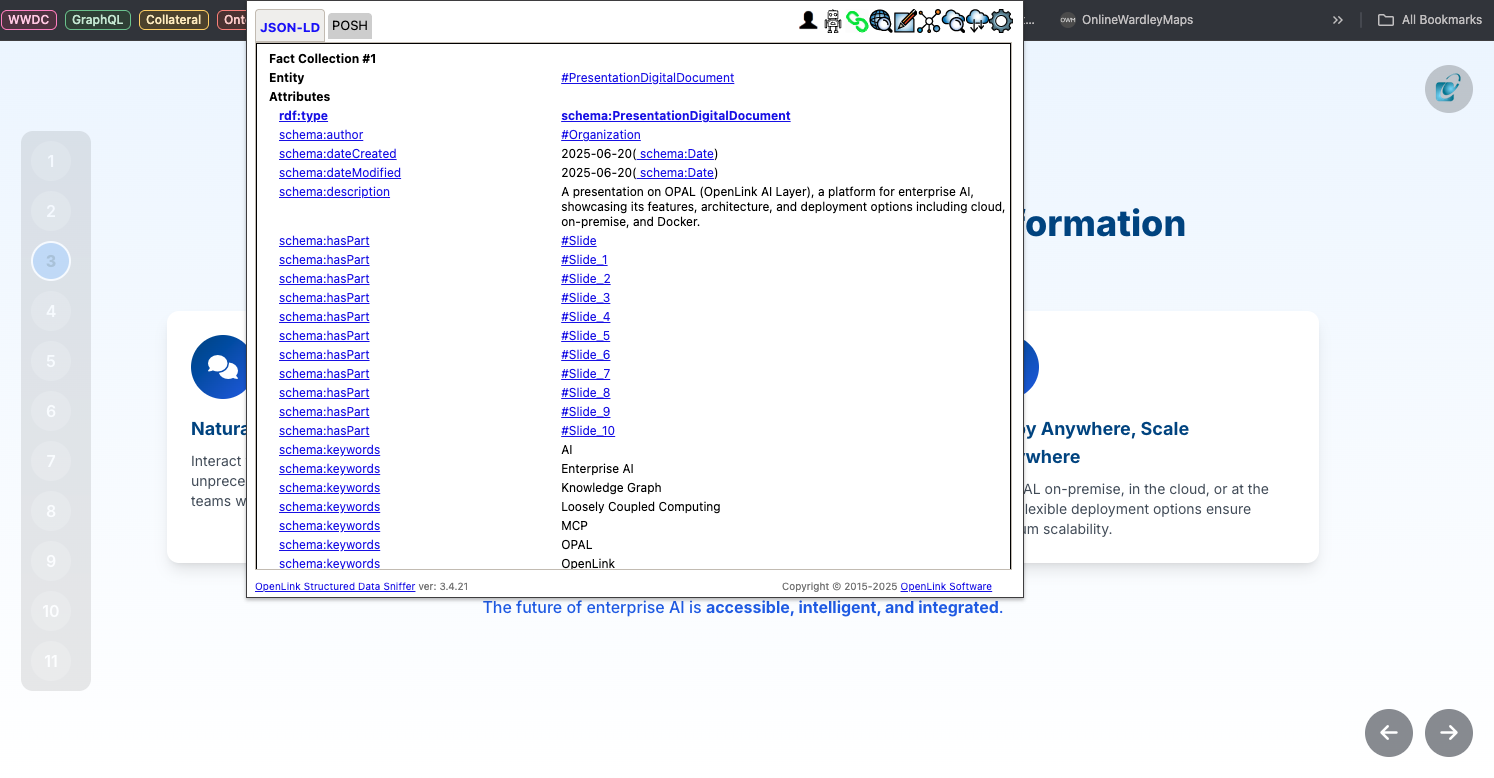Screen dimensions: 1494x778
Task: Open the All Bookmarks folder
Action: pos(1430,20)
